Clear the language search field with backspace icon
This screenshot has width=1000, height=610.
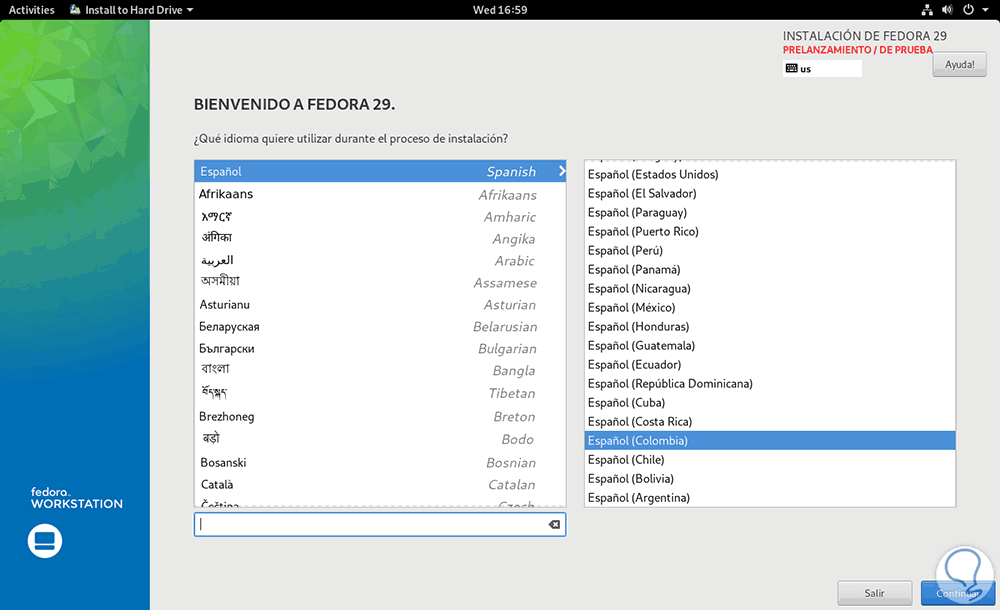[x=554, y=524]
